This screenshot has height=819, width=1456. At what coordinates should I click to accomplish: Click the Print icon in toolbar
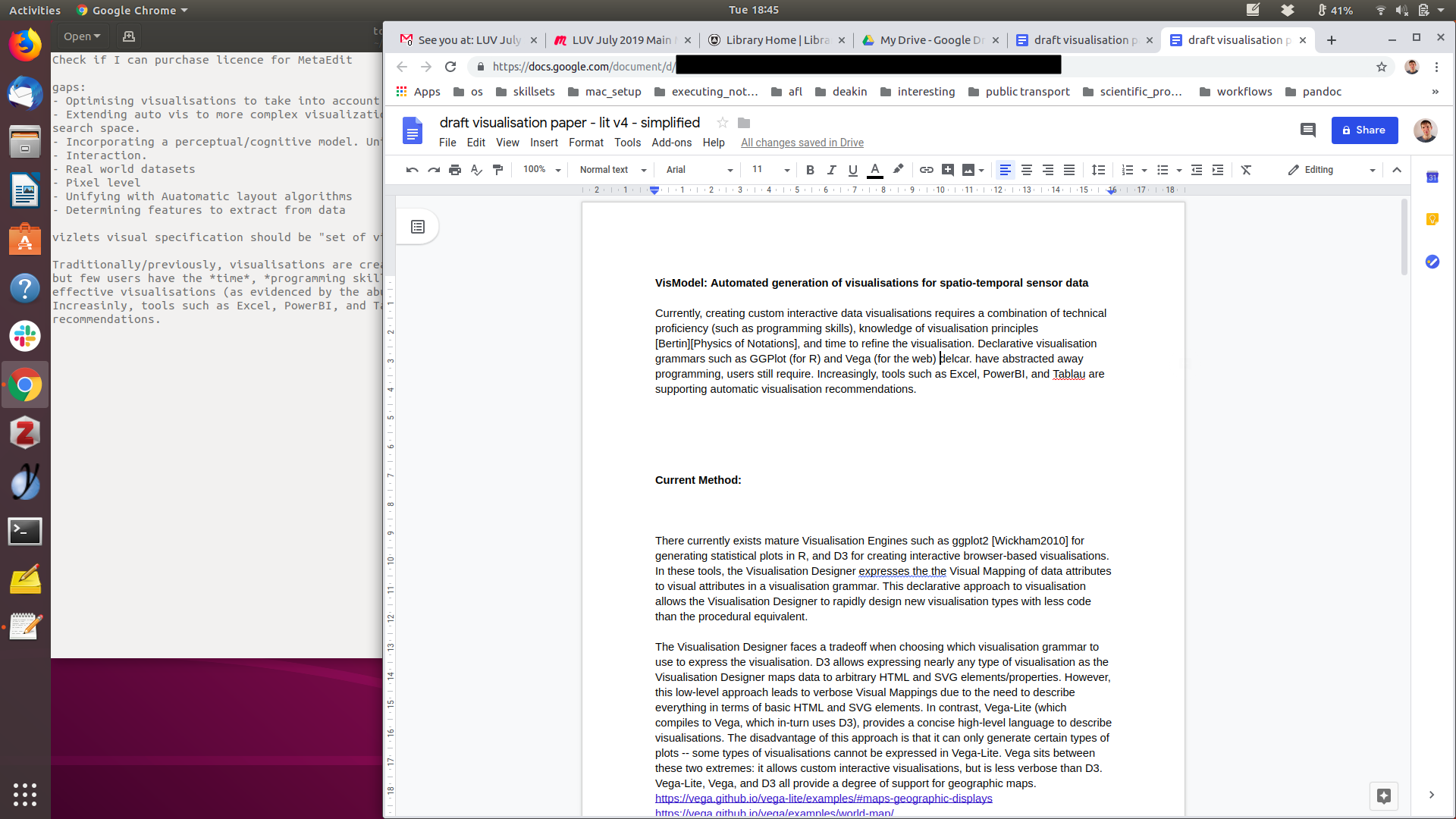455,170
